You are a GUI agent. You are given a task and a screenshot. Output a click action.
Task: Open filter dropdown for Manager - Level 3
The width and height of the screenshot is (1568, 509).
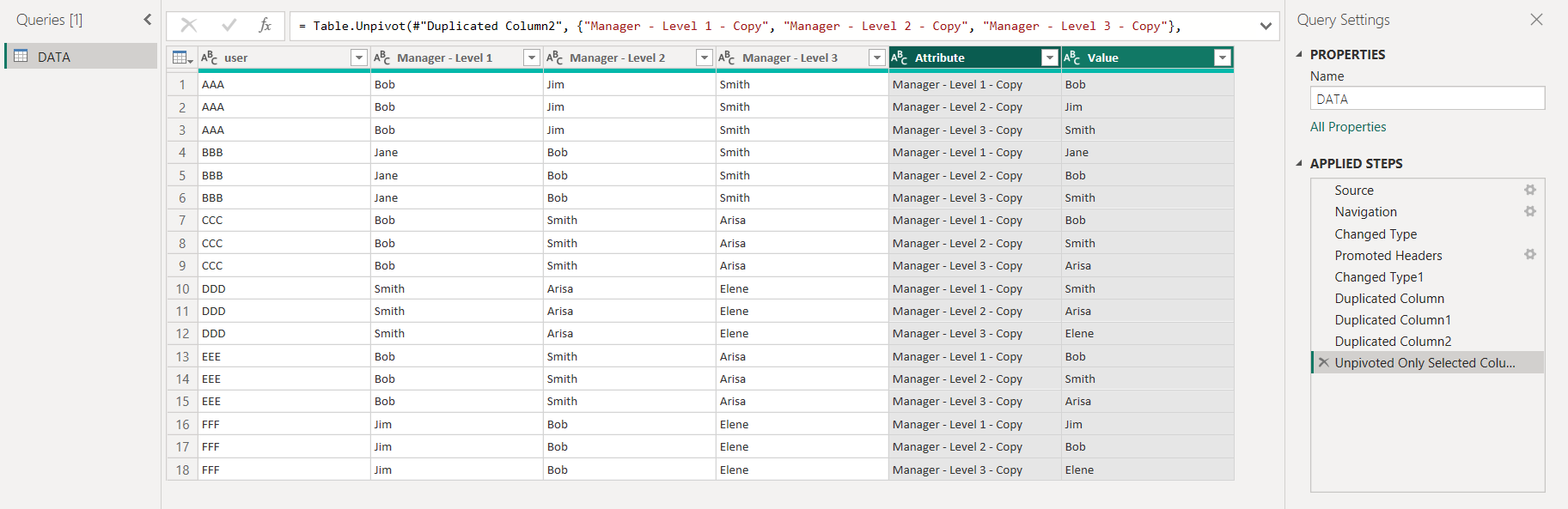pyautogui.click(x=877, y=58)
